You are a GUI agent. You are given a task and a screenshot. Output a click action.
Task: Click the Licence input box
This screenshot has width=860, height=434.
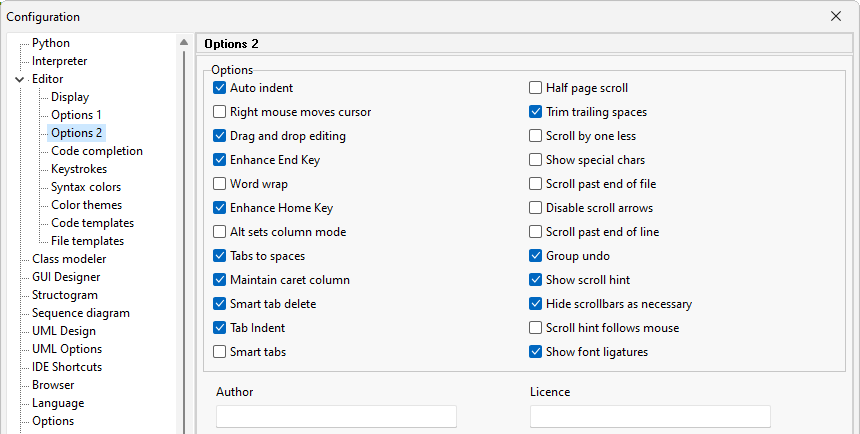650,416
